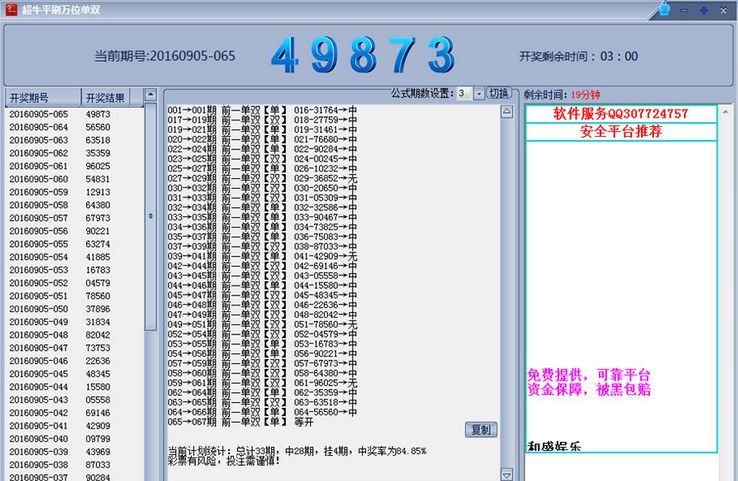The height and width of the screenshot is (481, 738).
Task: Close the window using the X icon
Action: 723,10
